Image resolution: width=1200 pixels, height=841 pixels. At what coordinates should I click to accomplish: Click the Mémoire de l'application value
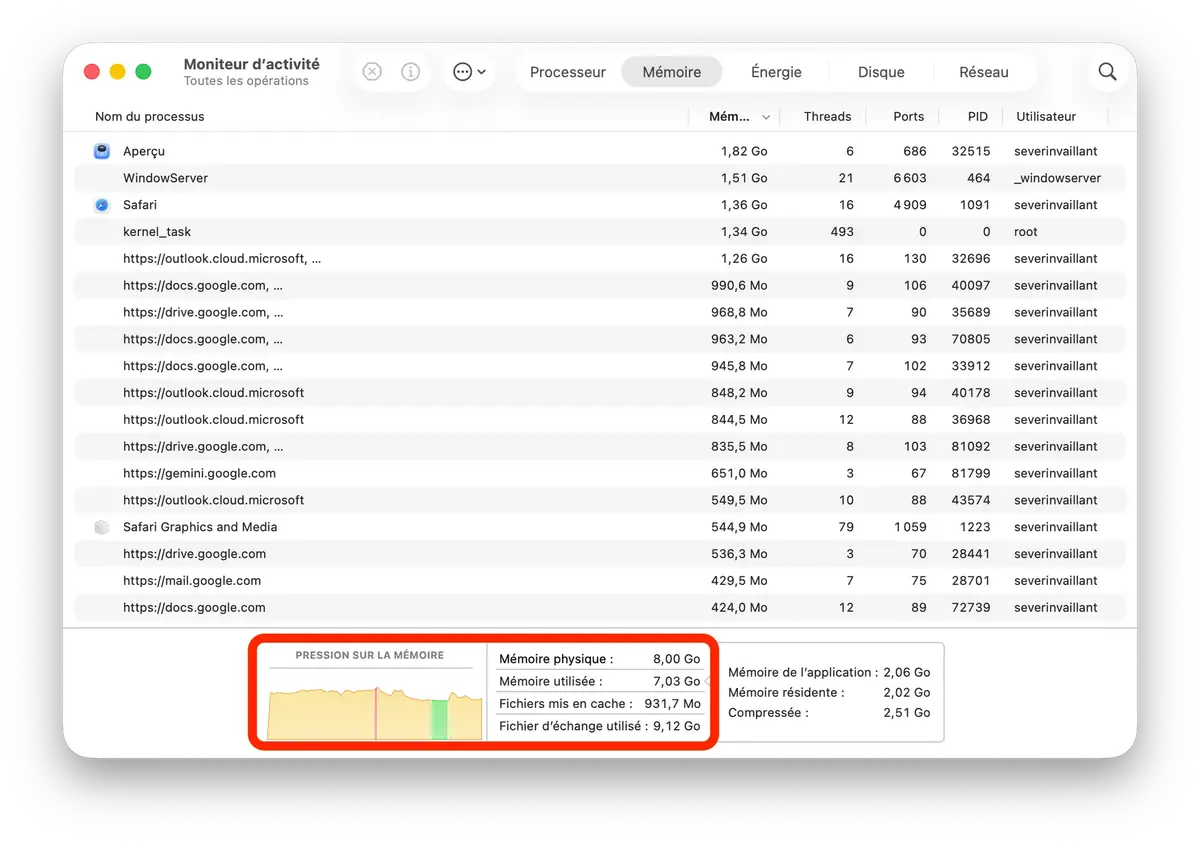906,673
